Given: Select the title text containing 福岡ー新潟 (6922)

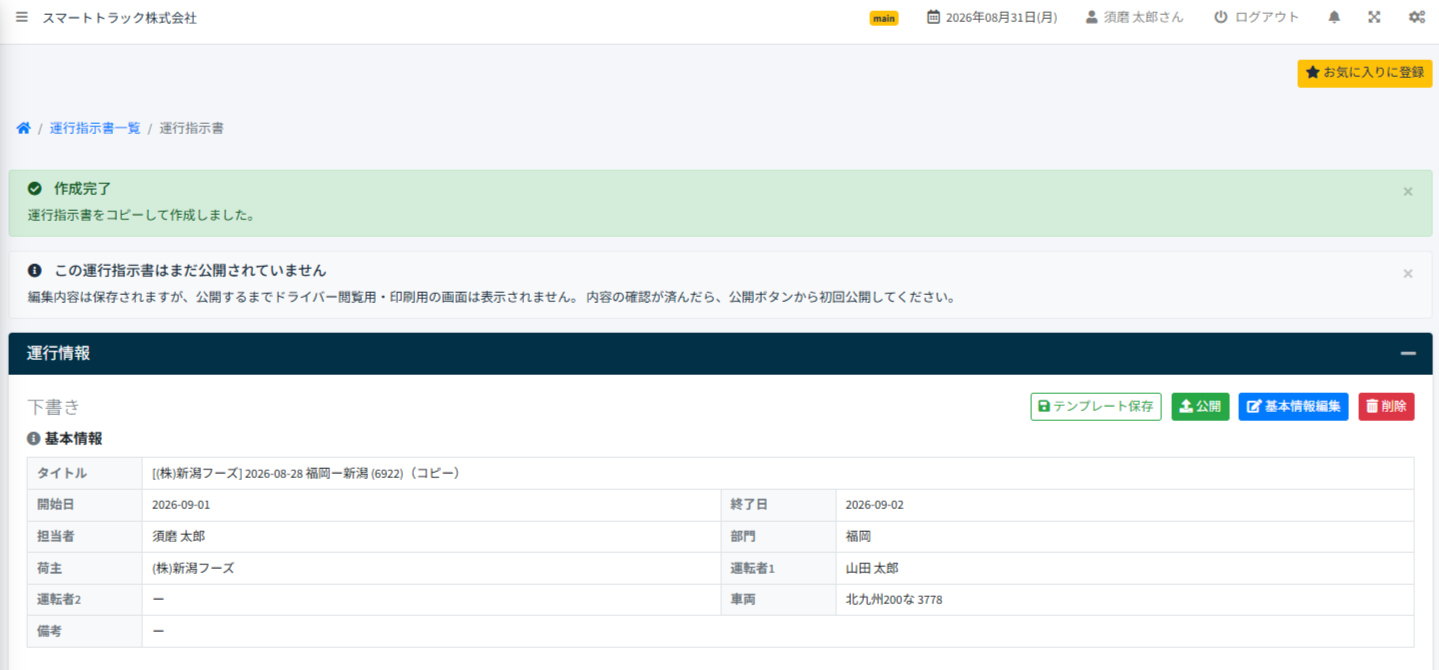Looking at the screenshot, I should coord(306,473).
